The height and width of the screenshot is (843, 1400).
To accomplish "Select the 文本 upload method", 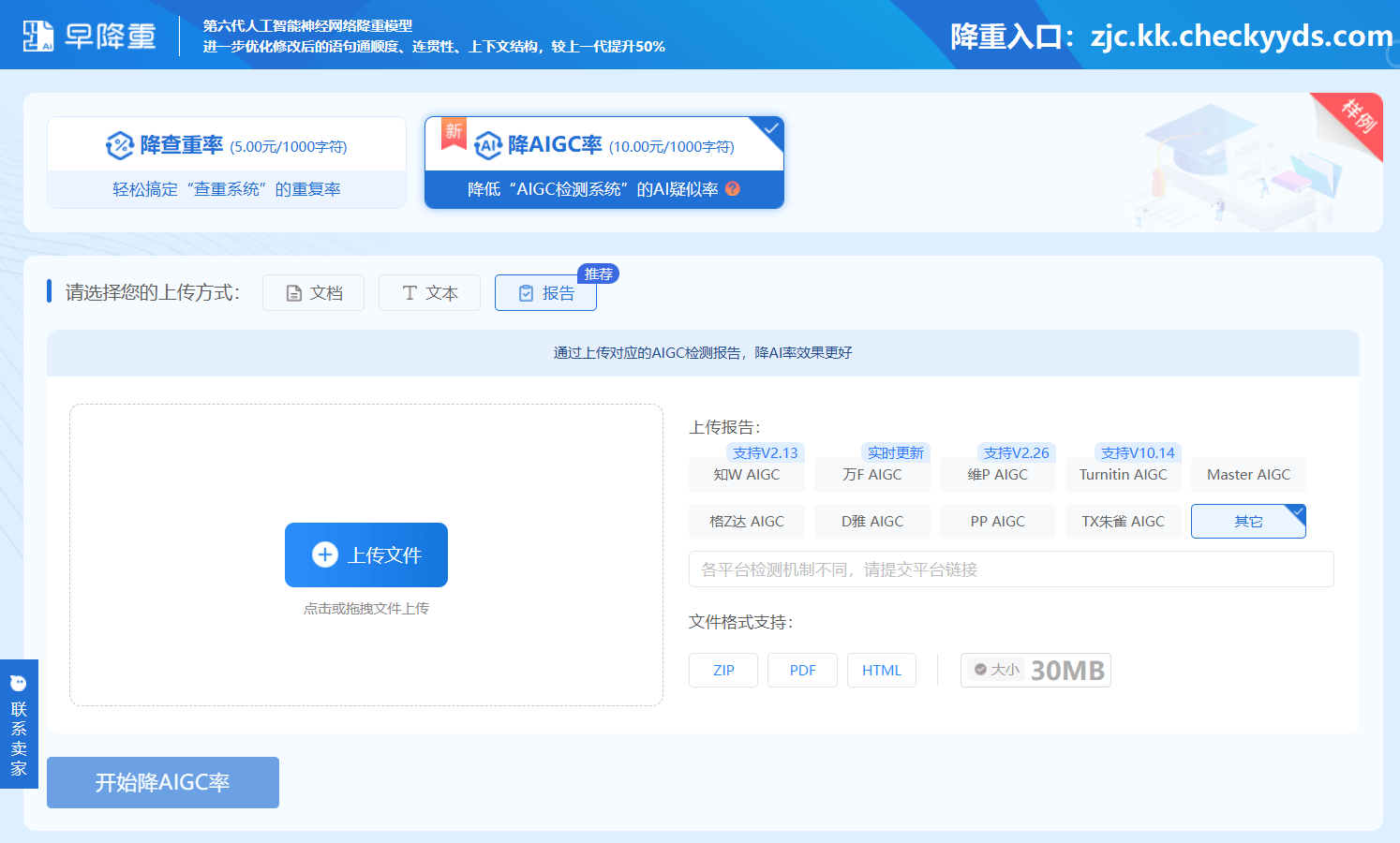I will 429,293.
